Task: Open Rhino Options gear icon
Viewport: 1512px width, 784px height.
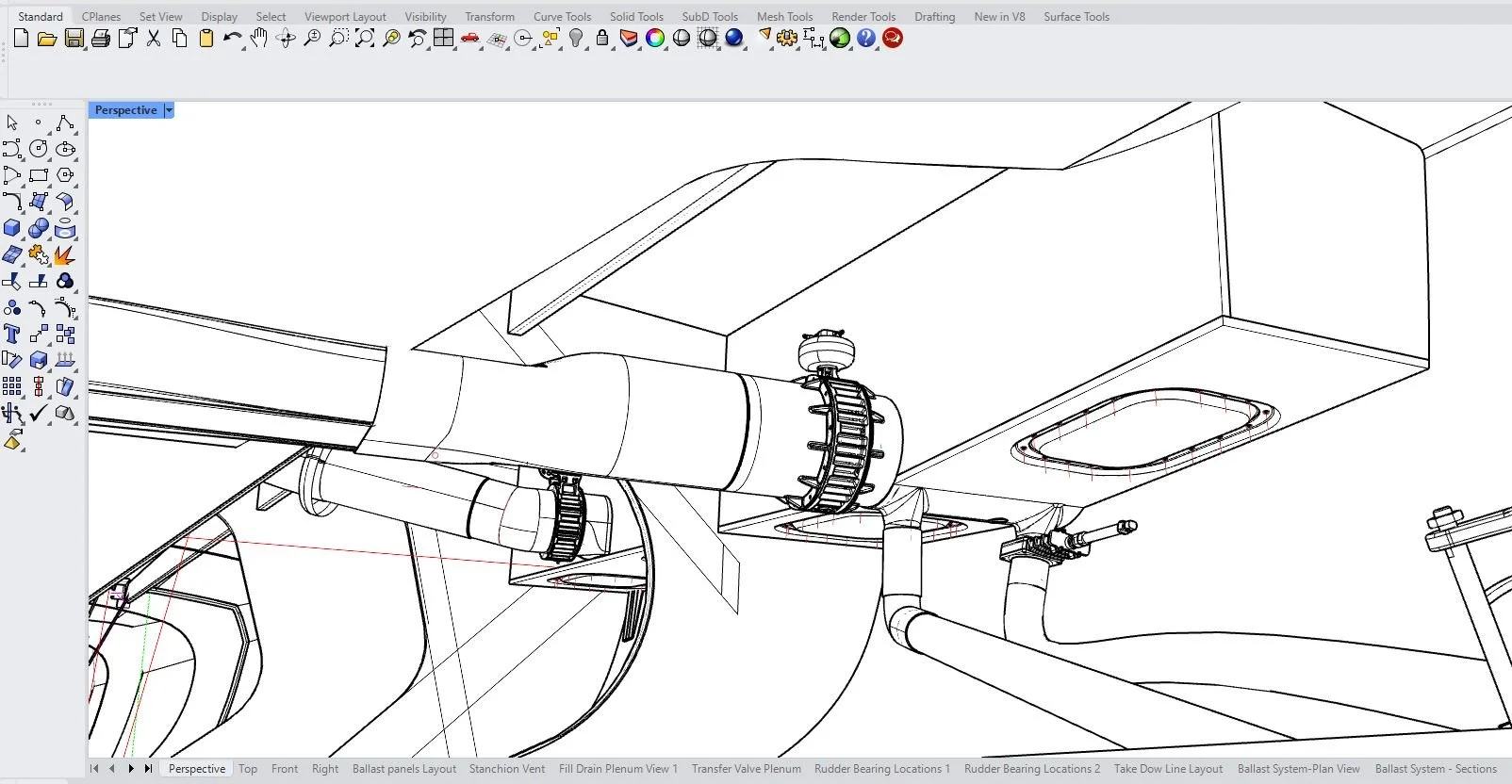Action: (x=787, y=39)
